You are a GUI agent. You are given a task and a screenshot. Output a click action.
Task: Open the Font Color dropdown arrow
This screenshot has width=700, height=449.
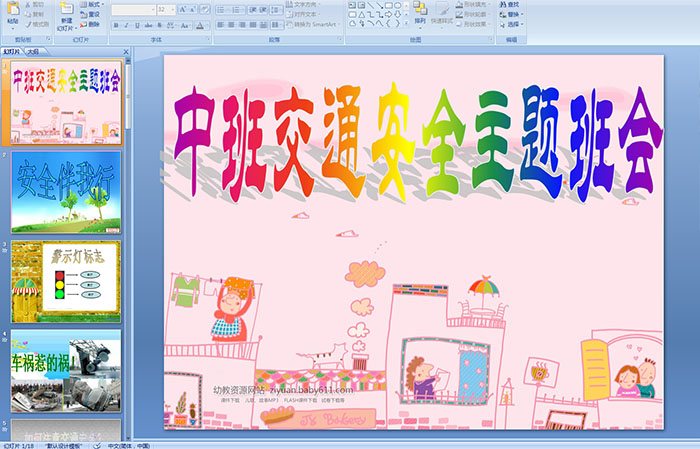207,25
